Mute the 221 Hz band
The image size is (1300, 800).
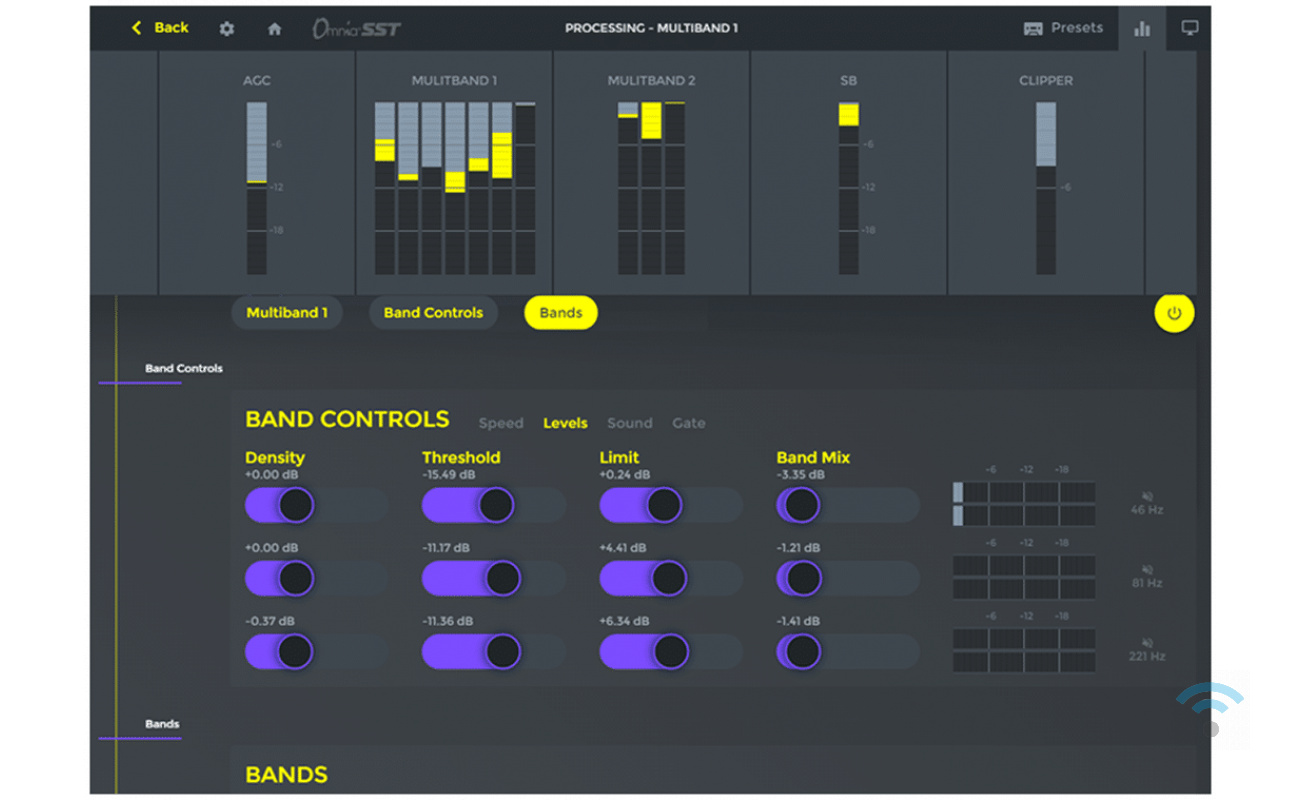click(x=1147, y=643)
